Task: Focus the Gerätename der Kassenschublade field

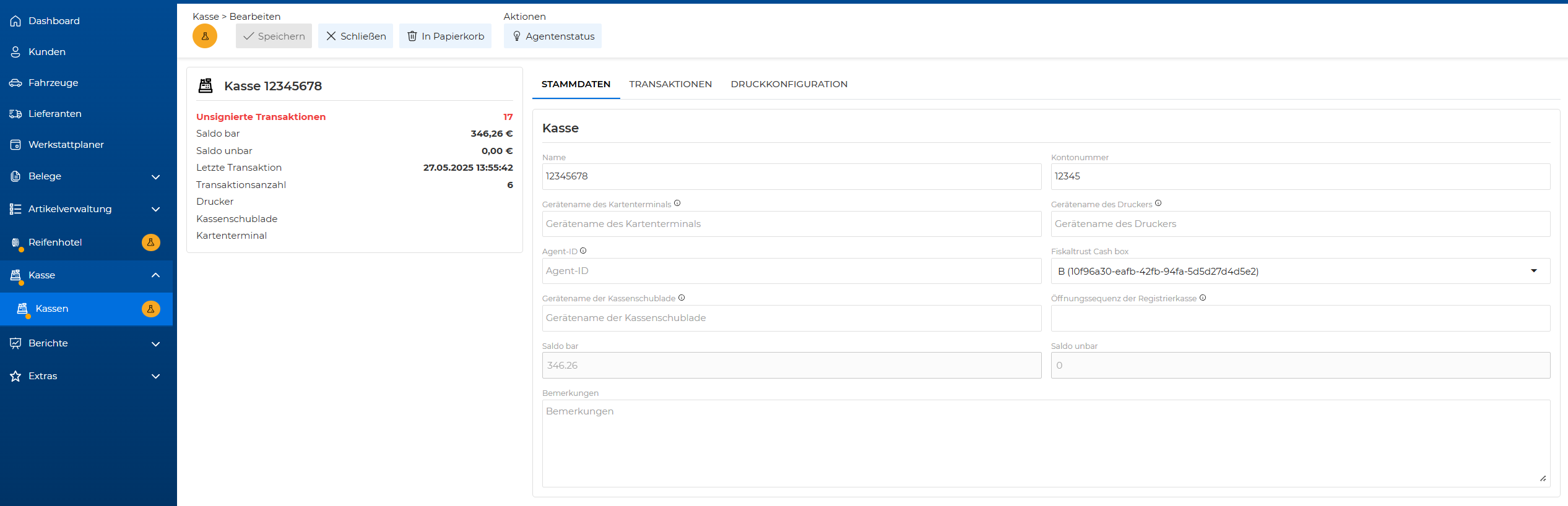Action: (792, 318)
